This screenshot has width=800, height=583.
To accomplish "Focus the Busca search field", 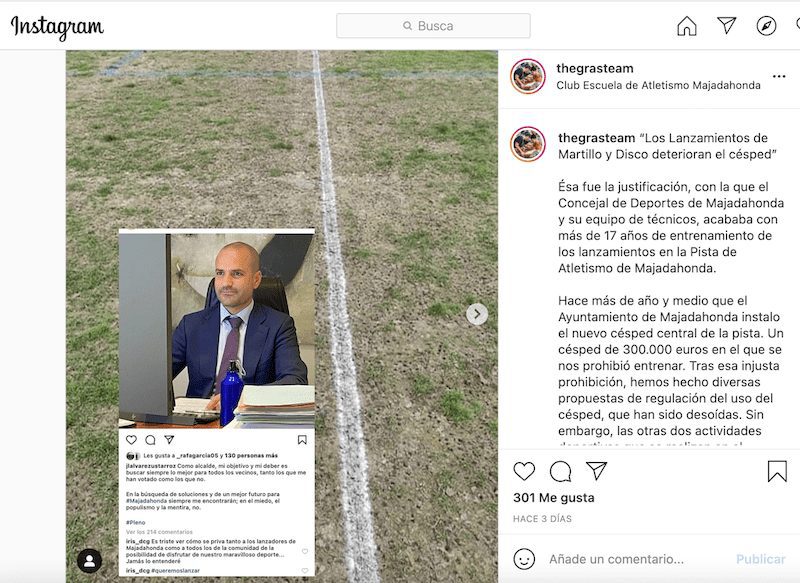I will [x=433, y=26].
